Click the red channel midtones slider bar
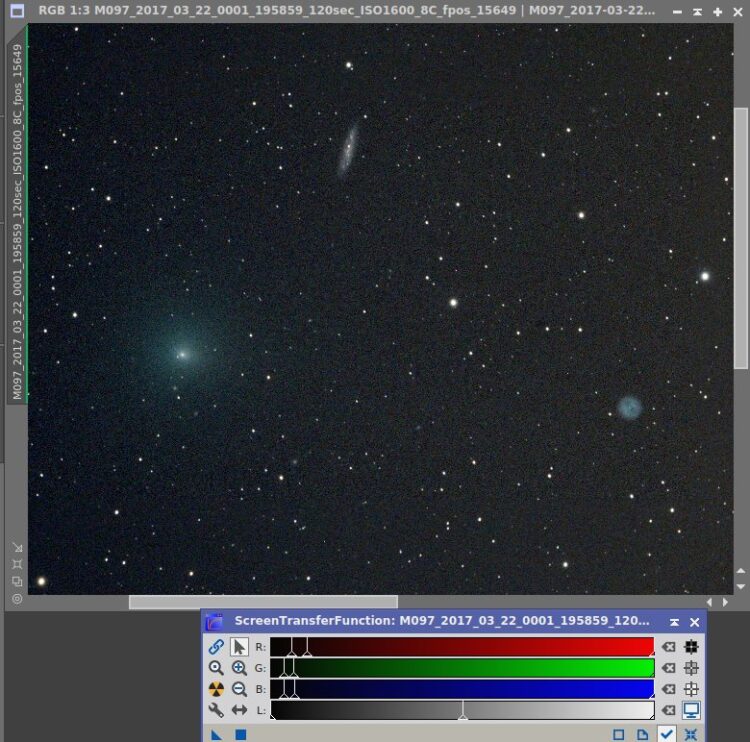The height and width of the screenshot is (742, 750). (x=462, y=647)
